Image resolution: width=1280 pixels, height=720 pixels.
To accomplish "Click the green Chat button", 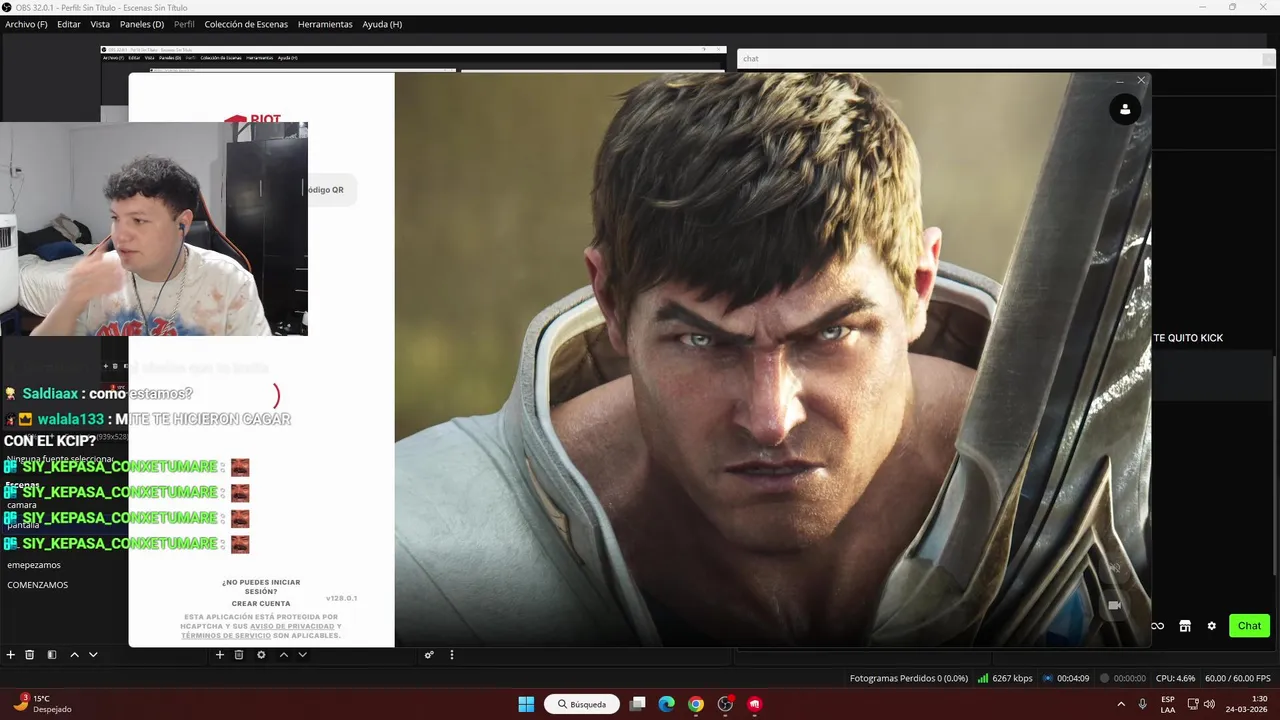I will click(1249, 626).
